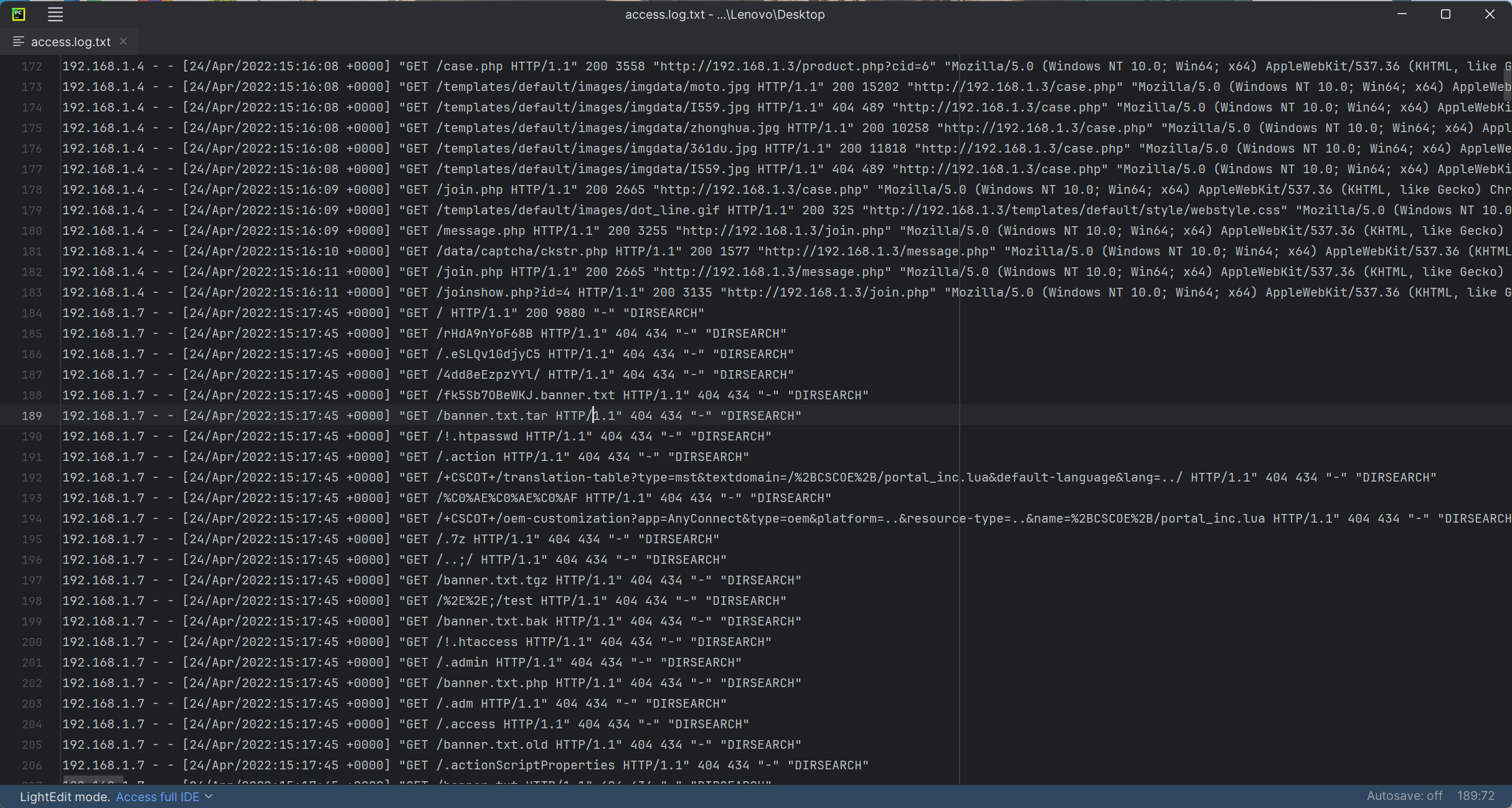Select the access.log.txt editor tab
The width and height of the screenshot is (1512, 808).
click(70, 42)
